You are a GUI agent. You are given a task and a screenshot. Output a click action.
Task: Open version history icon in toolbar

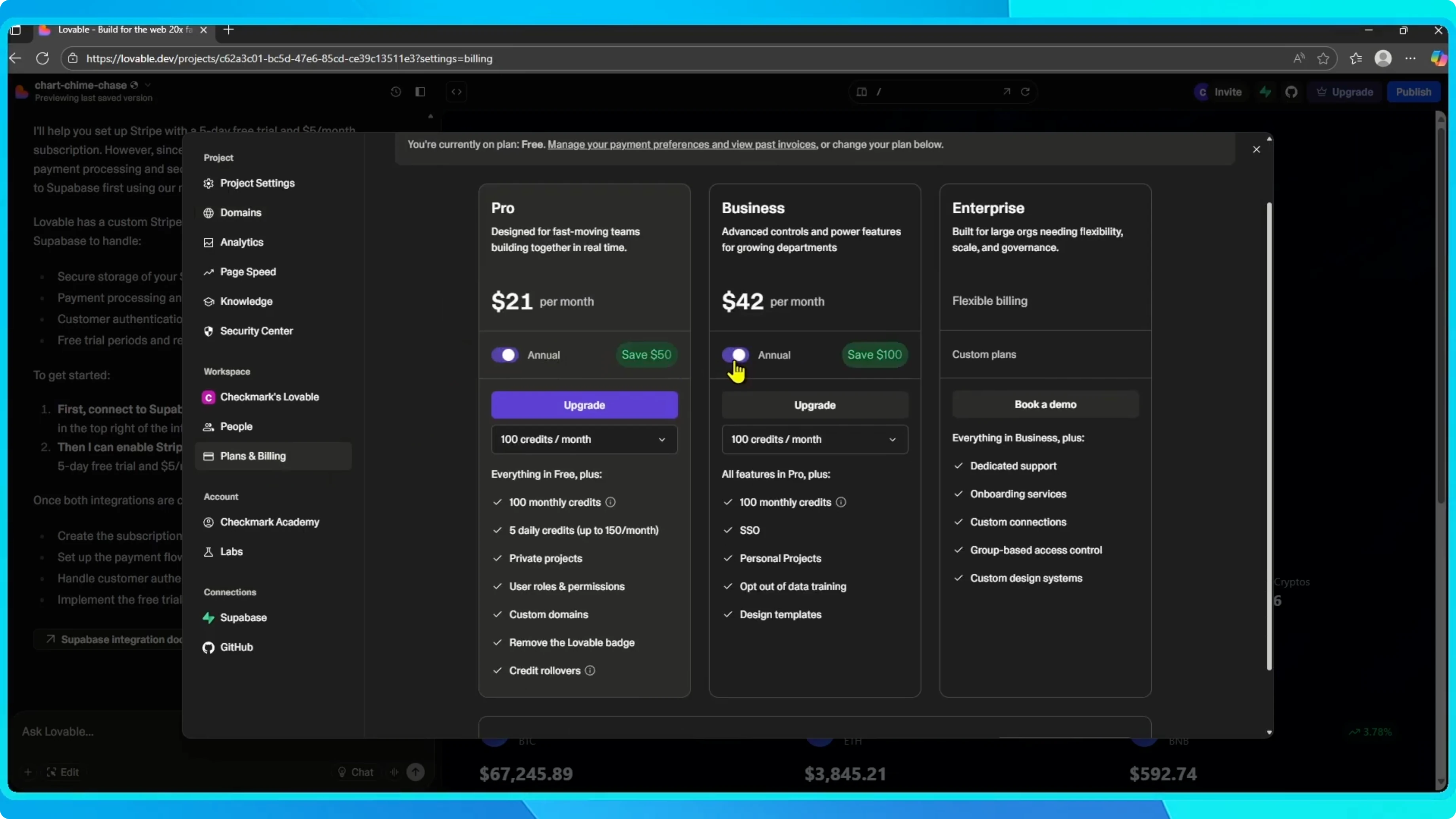[x=396, y=91]
